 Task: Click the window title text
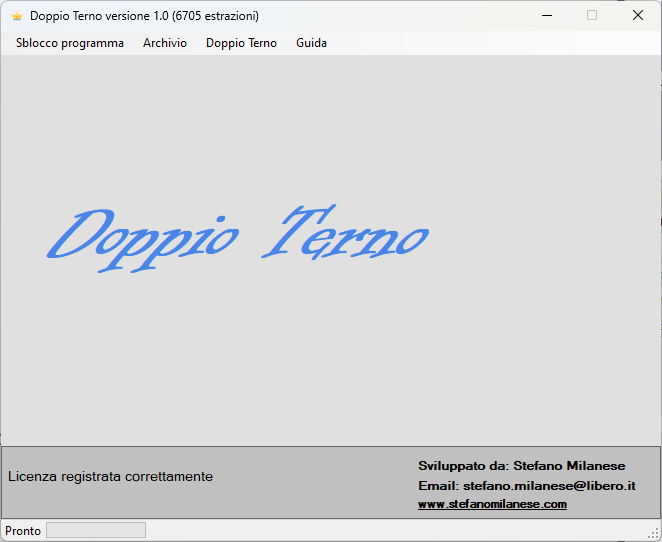pos(144,16)
